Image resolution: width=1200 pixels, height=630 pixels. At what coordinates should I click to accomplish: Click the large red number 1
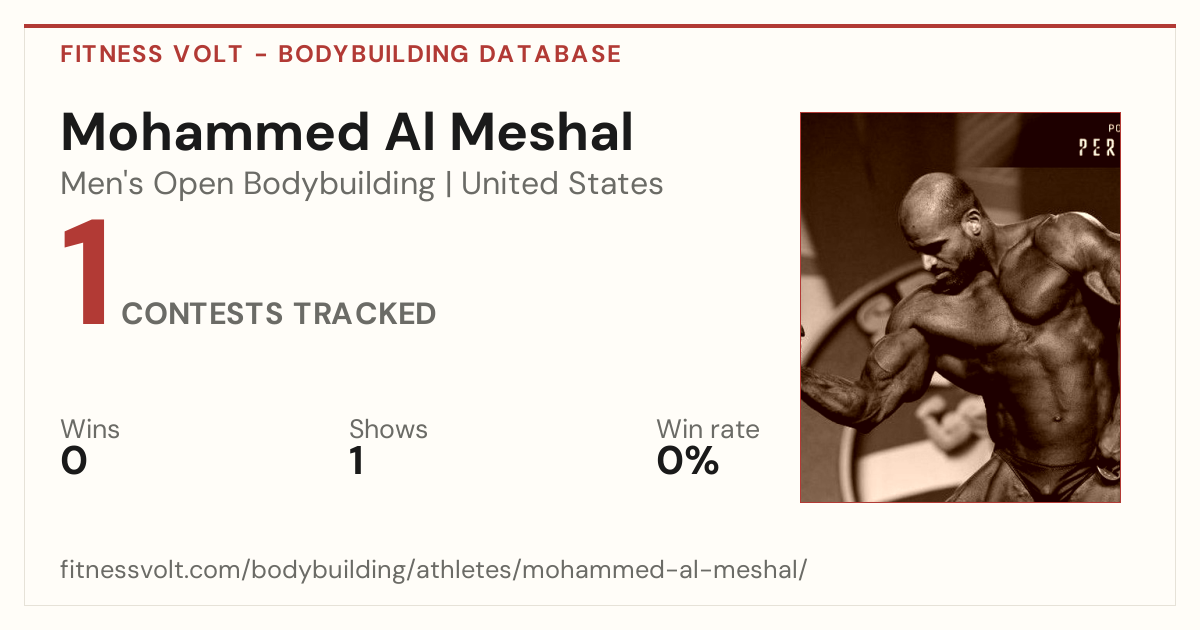pyautogui.click(x=86, y=275)
